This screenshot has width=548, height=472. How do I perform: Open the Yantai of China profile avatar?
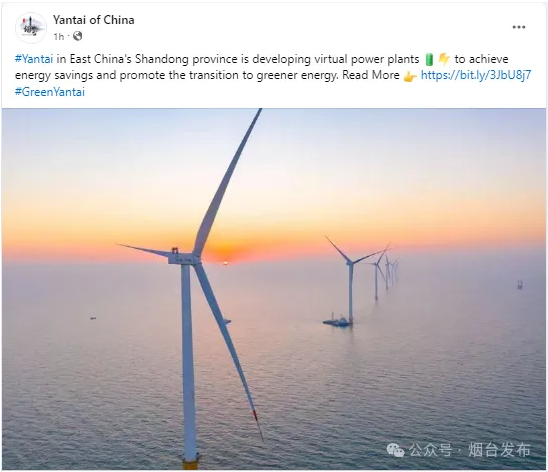(31, 28)
